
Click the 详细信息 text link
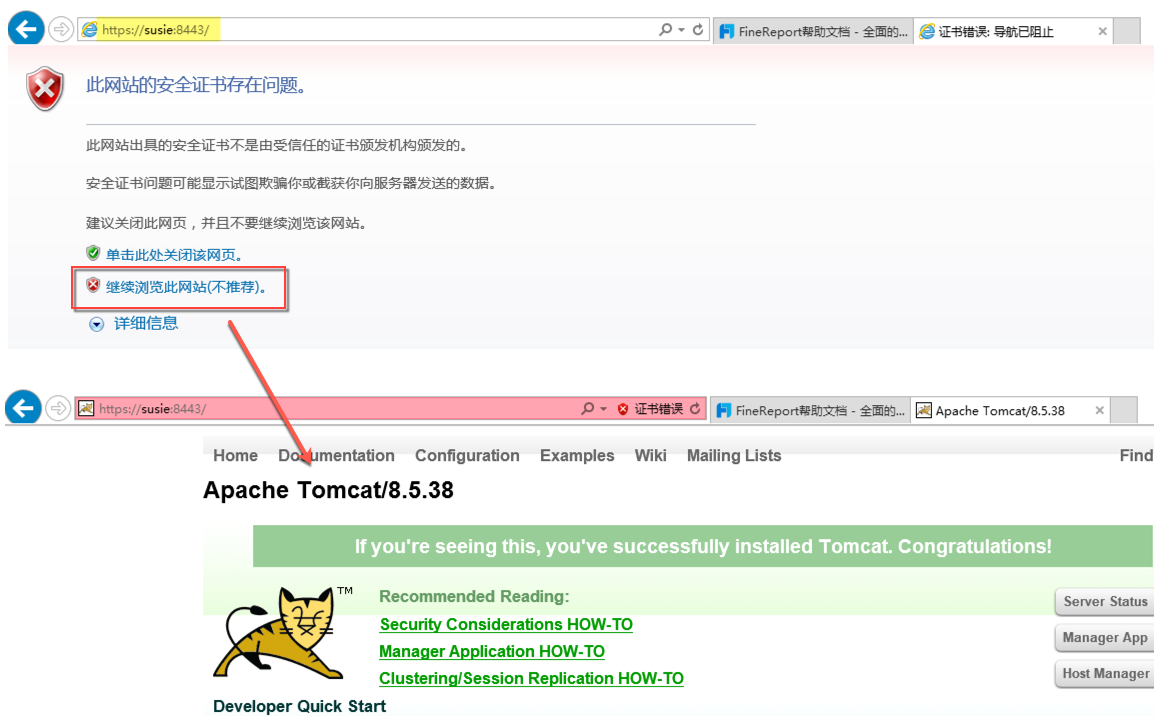[x=146, y=323]
